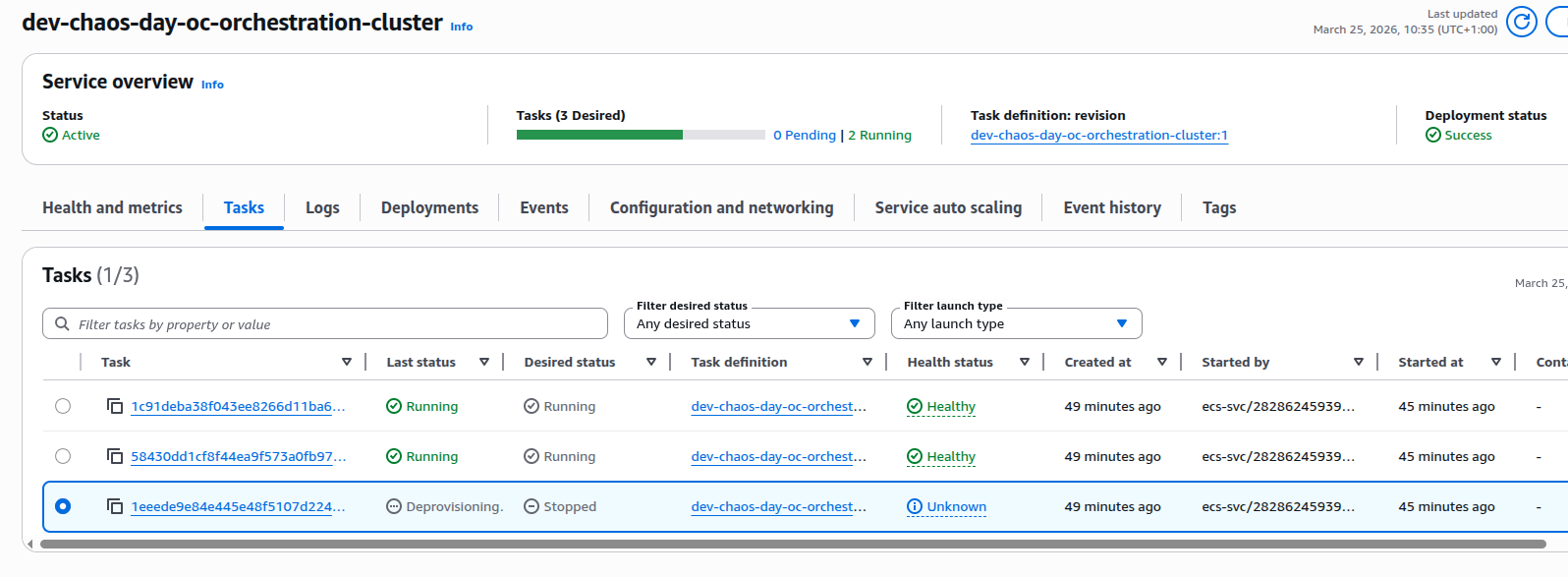
Task: Copy task ID starting with 1c91deba
Action: point(115,406)
